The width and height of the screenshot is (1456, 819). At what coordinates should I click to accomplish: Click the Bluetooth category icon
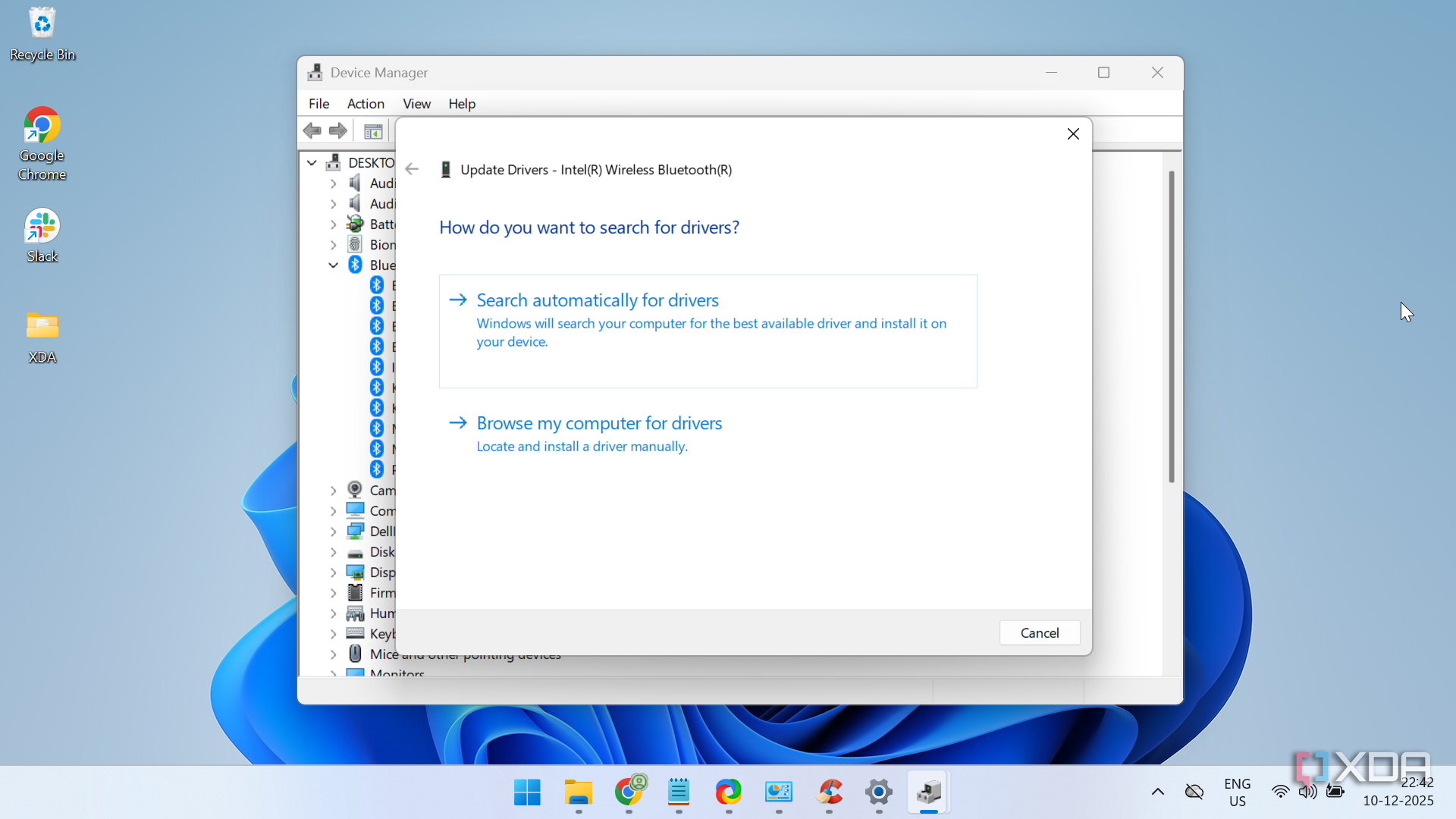tap(355, 265)
